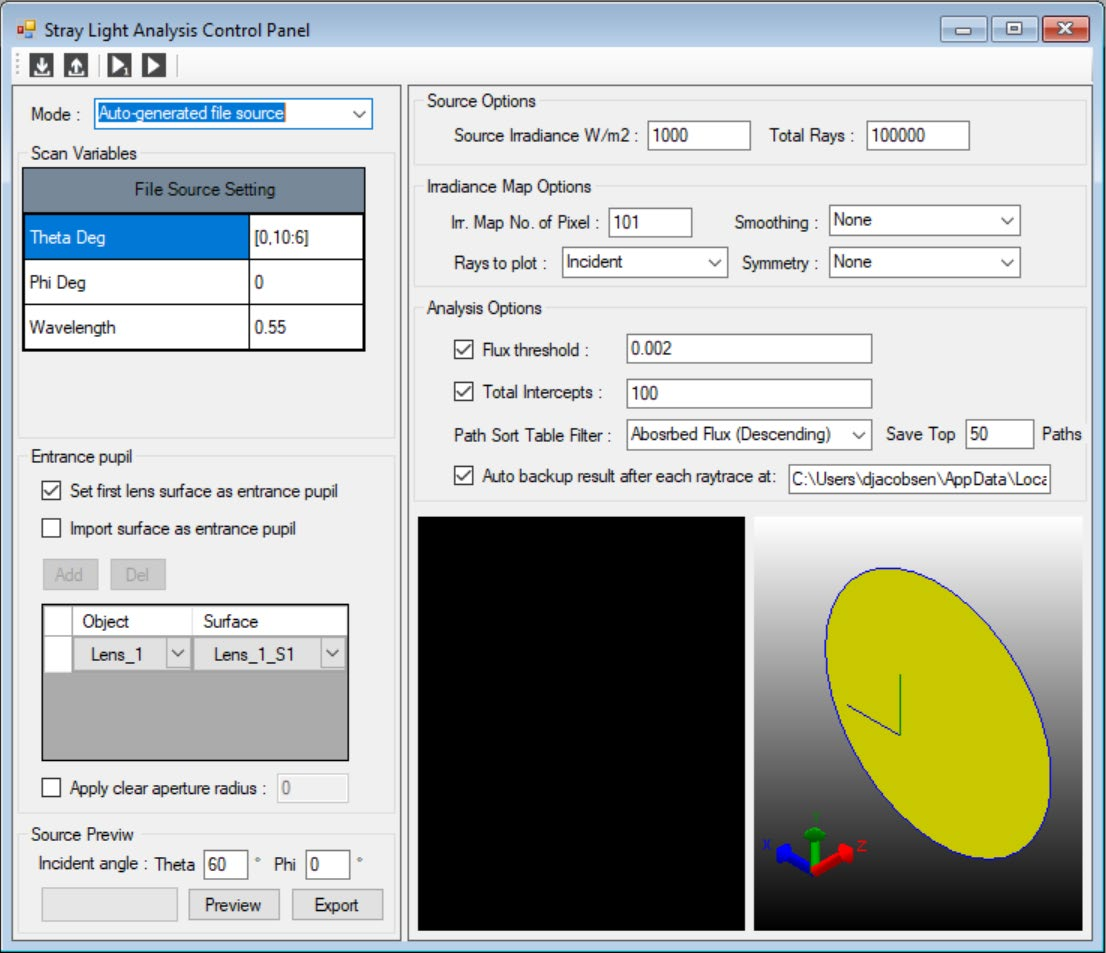This screenshot has height=953, width=1106.
Task: Open the Rays to plot dropdown
Action: click(x=715, y=263)
